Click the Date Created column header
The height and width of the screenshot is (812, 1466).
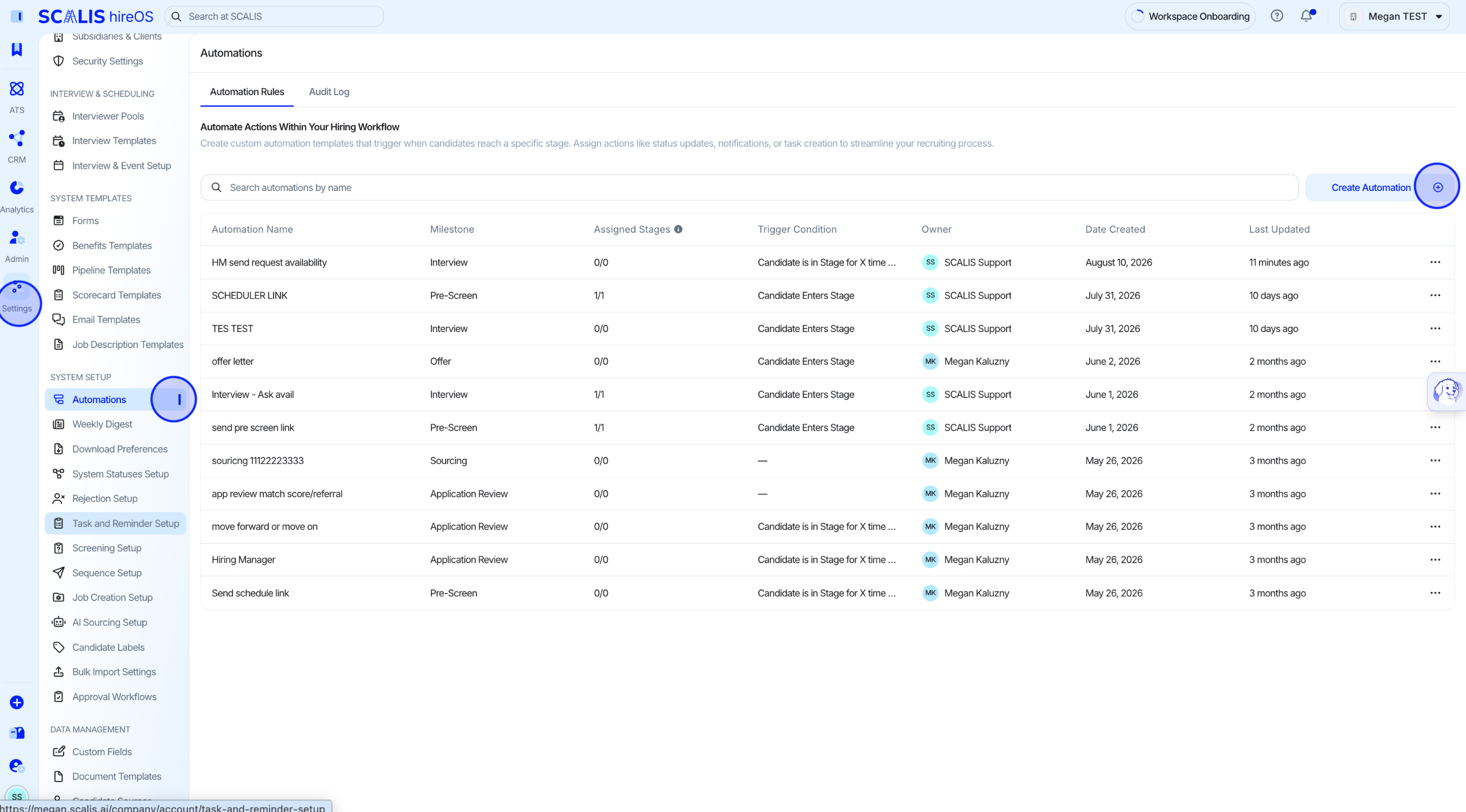pos(1115,229)
